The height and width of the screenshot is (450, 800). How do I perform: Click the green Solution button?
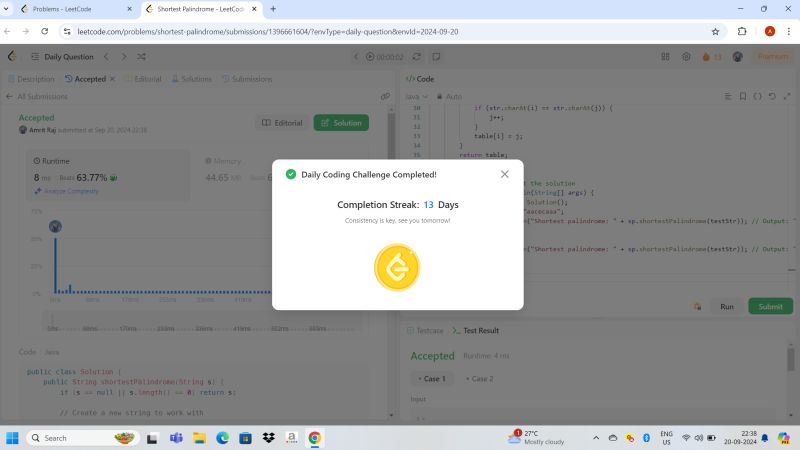341,123
